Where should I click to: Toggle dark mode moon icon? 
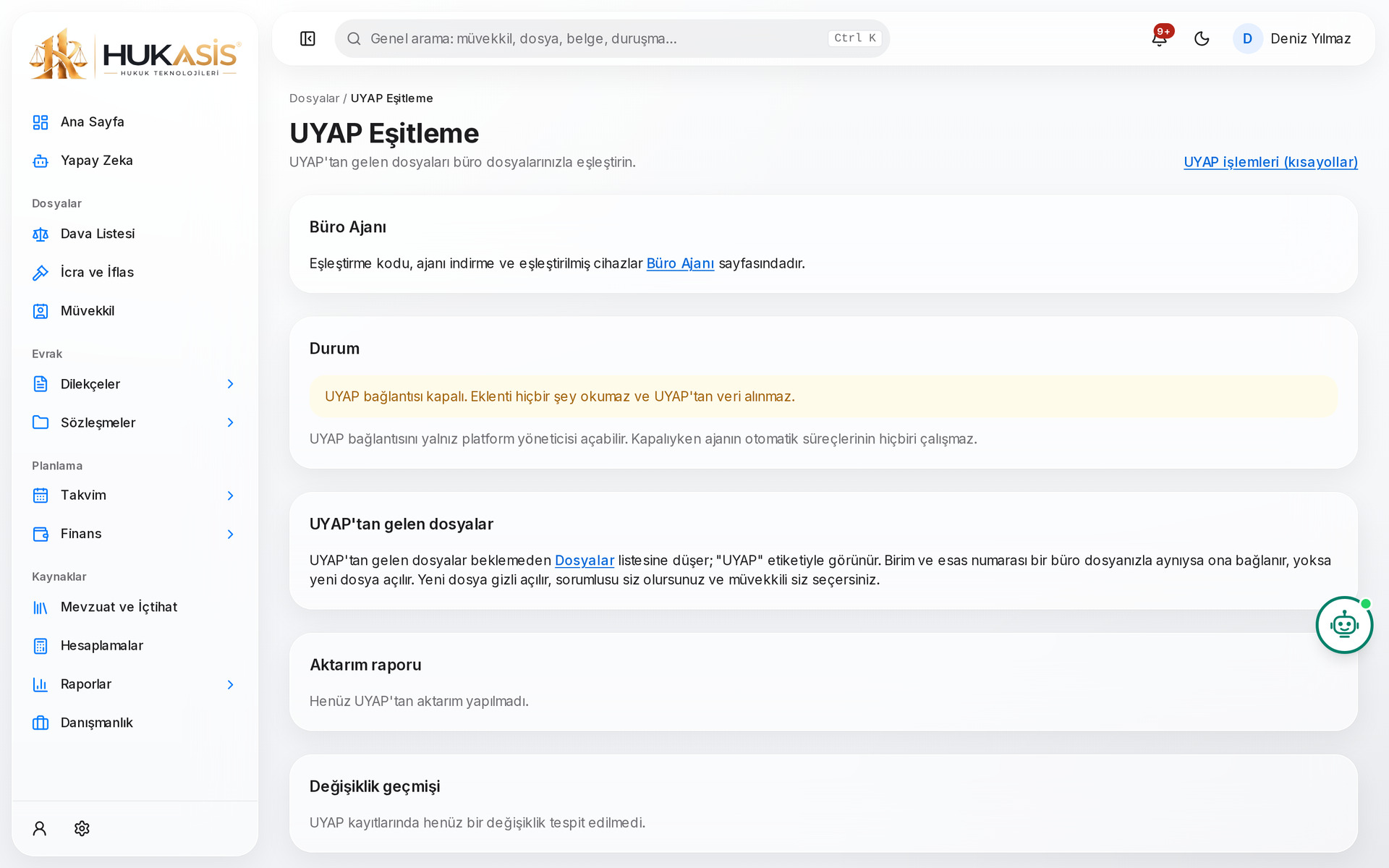(x=1202, y=38)
